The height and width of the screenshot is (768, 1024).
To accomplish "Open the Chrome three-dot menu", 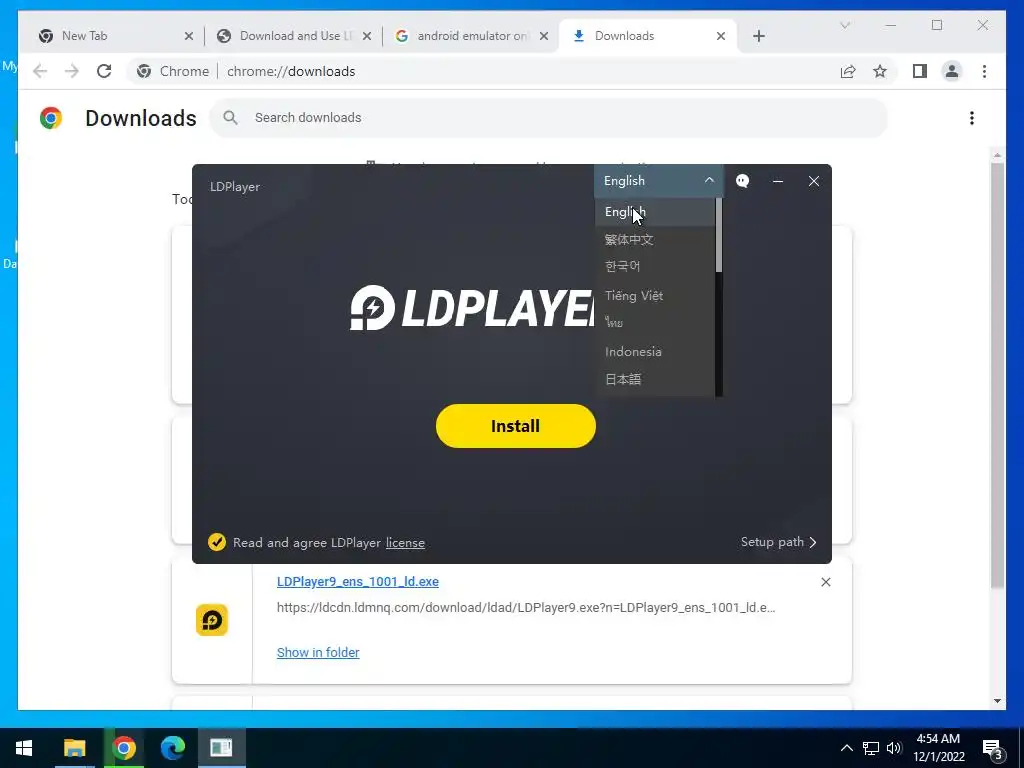I will (x=984, y=71).
